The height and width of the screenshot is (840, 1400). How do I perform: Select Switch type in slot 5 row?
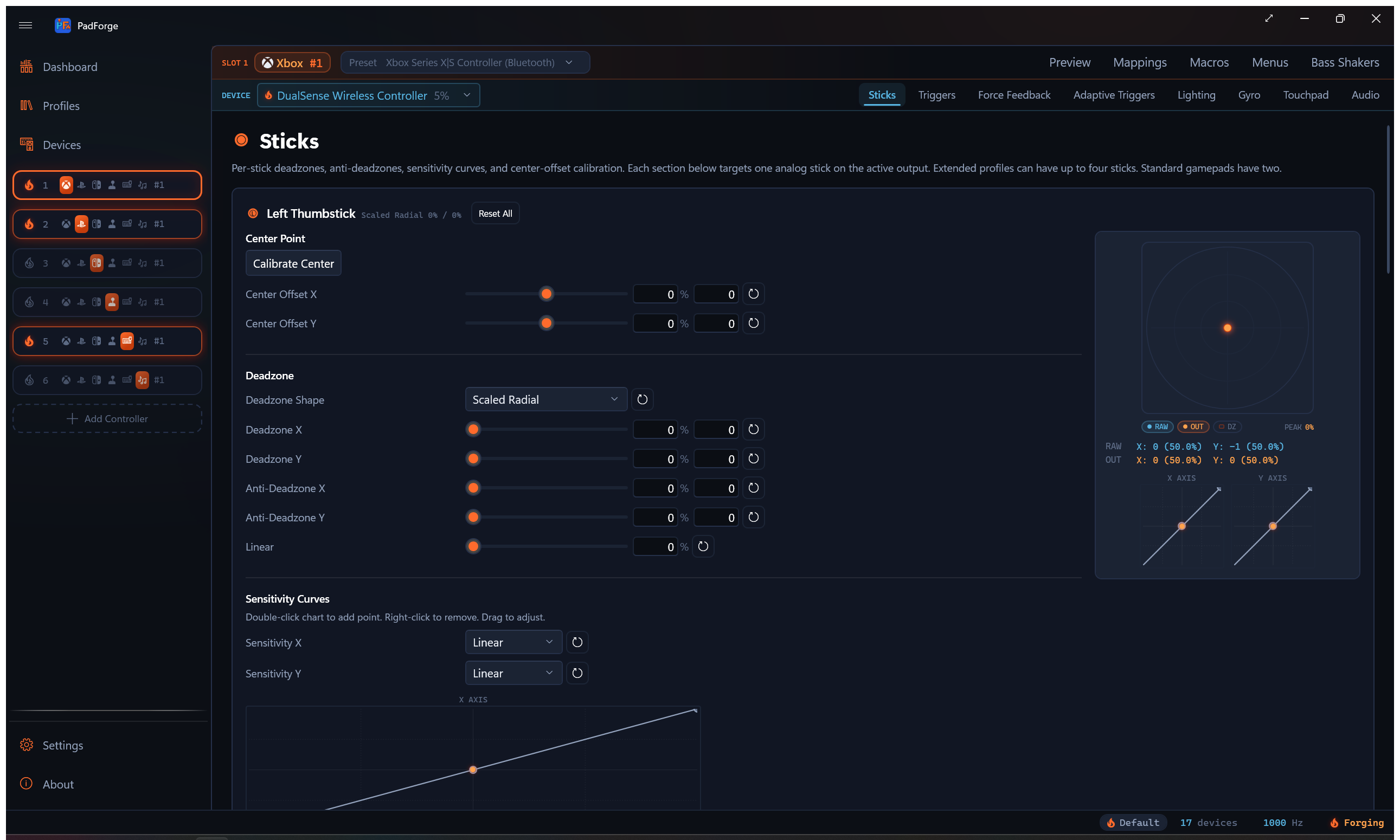point(97,341)
